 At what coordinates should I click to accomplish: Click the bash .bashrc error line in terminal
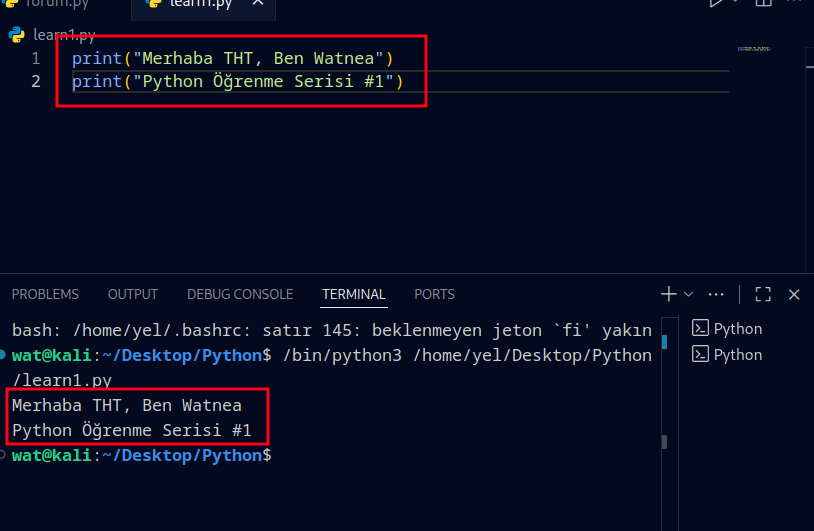pyautogui.click(x=332, y=330)
